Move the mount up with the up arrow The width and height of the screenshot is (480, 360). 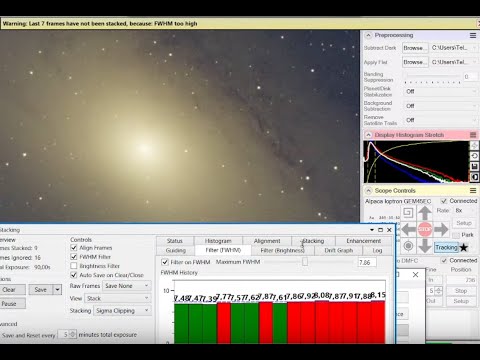point(425,213)
